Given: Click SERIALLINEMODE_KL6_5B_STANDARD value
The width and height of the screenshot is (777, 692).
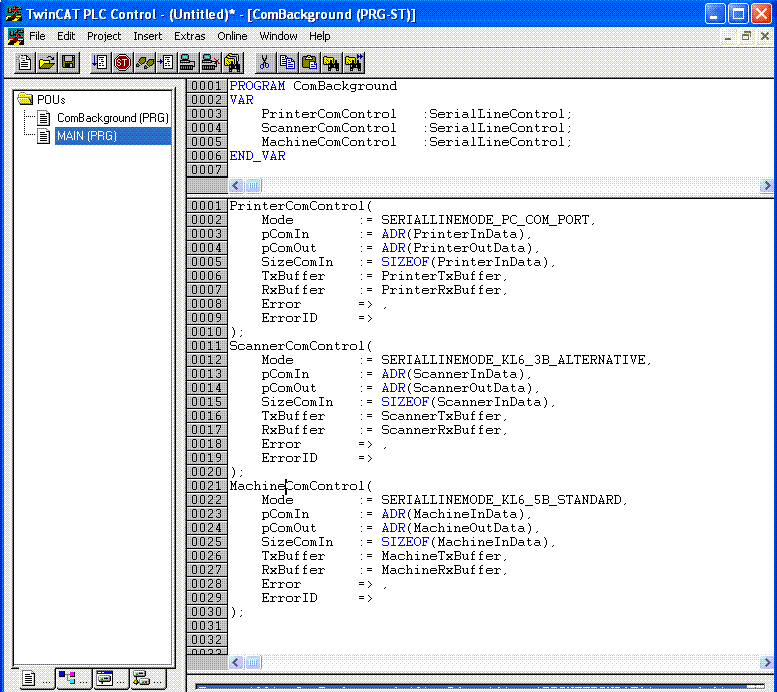Looking at the screenshot, I should tap(501, 500).
